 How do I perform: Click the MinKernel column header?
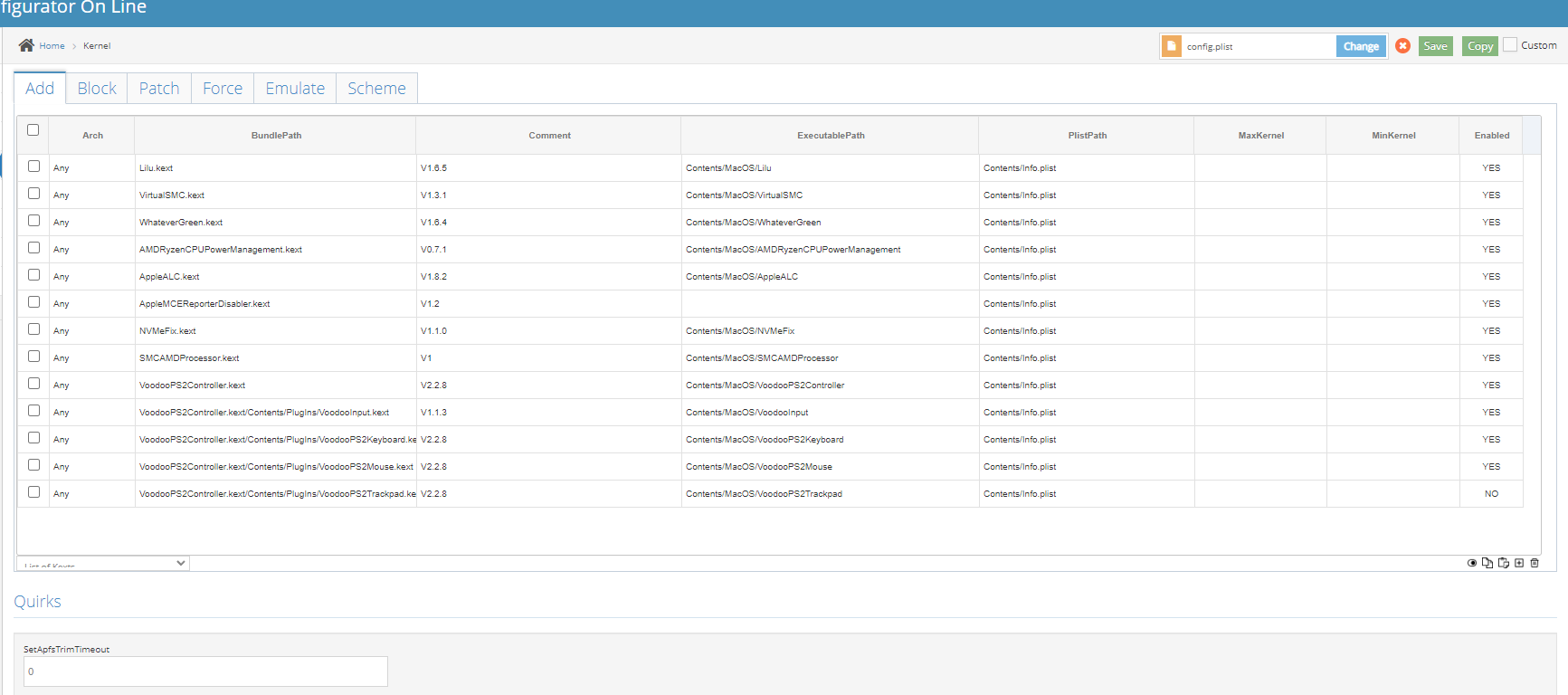1393,136
